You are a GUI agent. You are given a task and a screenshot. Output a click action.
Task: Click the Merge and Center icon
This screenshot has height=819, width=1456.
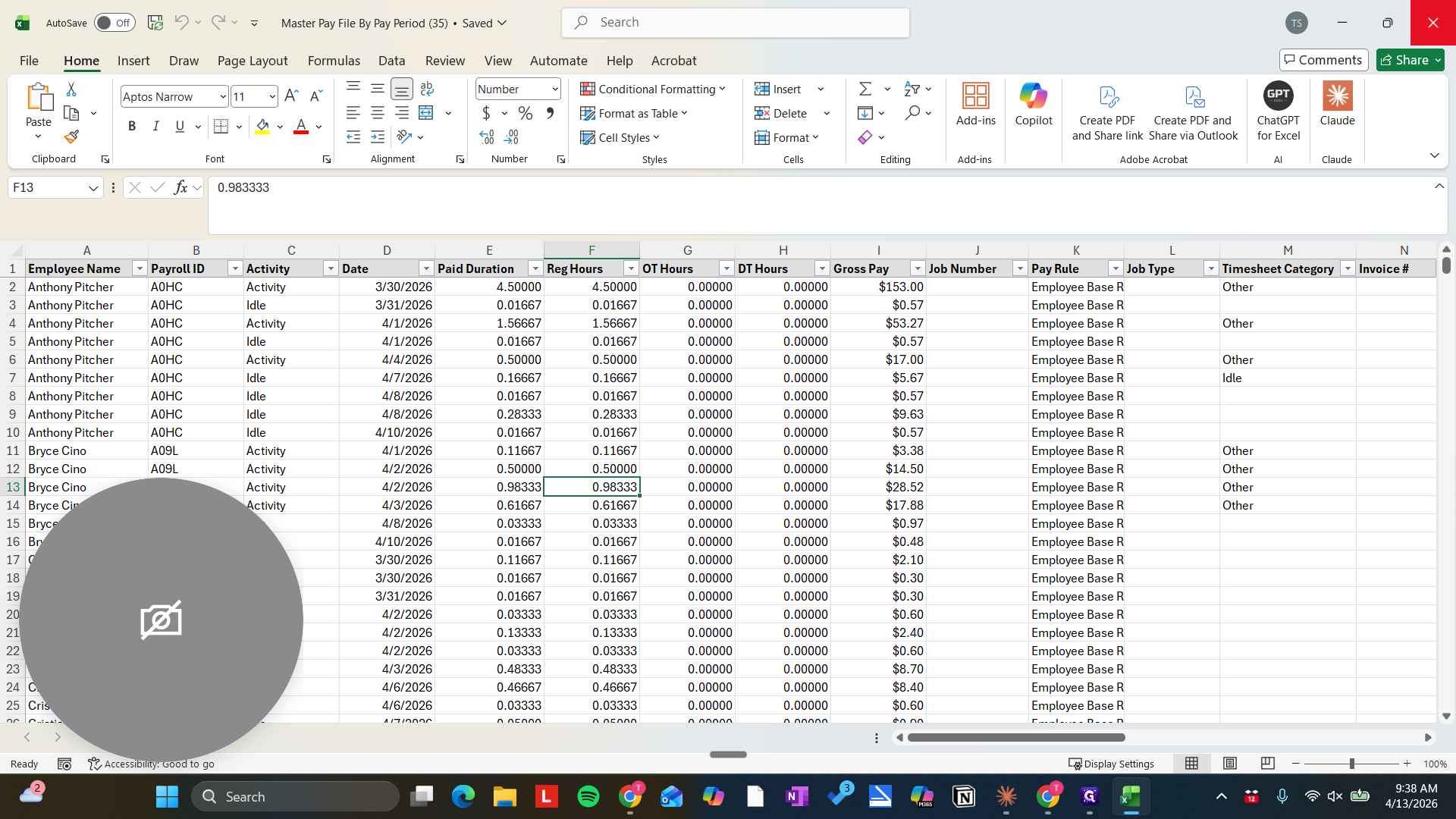click(426, 113)
